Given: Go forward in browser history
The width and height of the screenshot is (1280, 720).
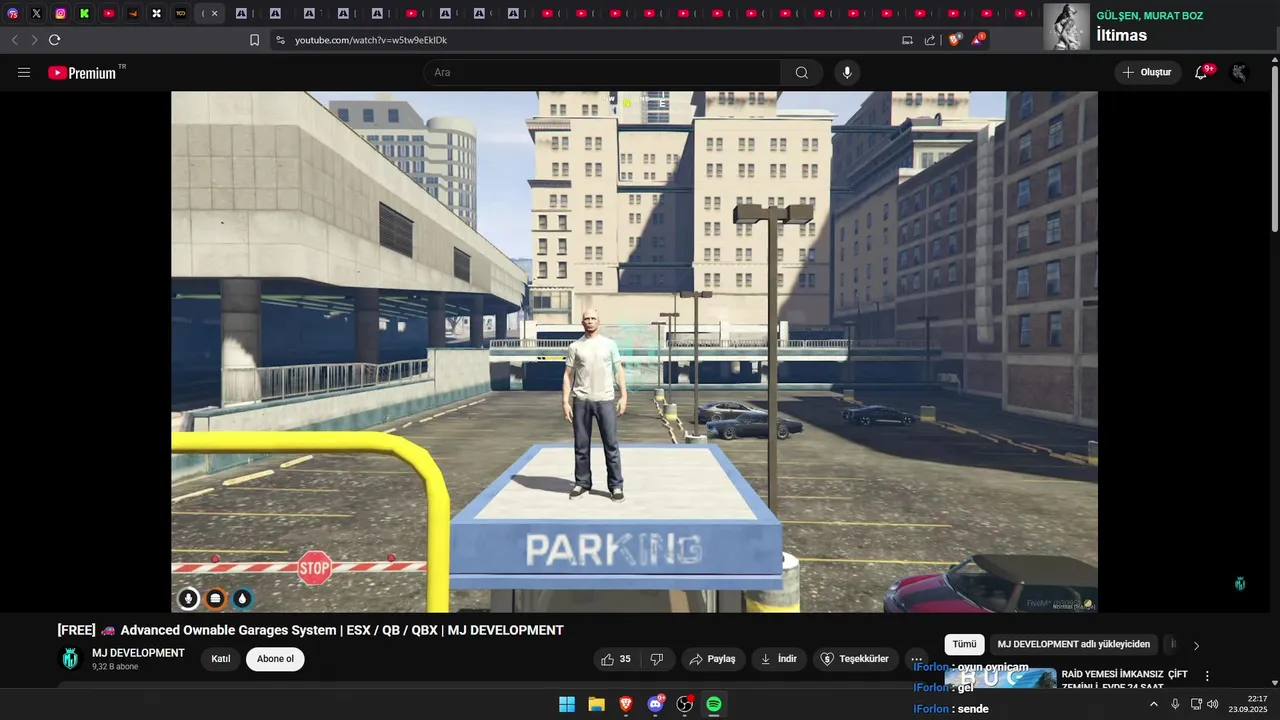Looking at the screenshot, I should [33, 40].
